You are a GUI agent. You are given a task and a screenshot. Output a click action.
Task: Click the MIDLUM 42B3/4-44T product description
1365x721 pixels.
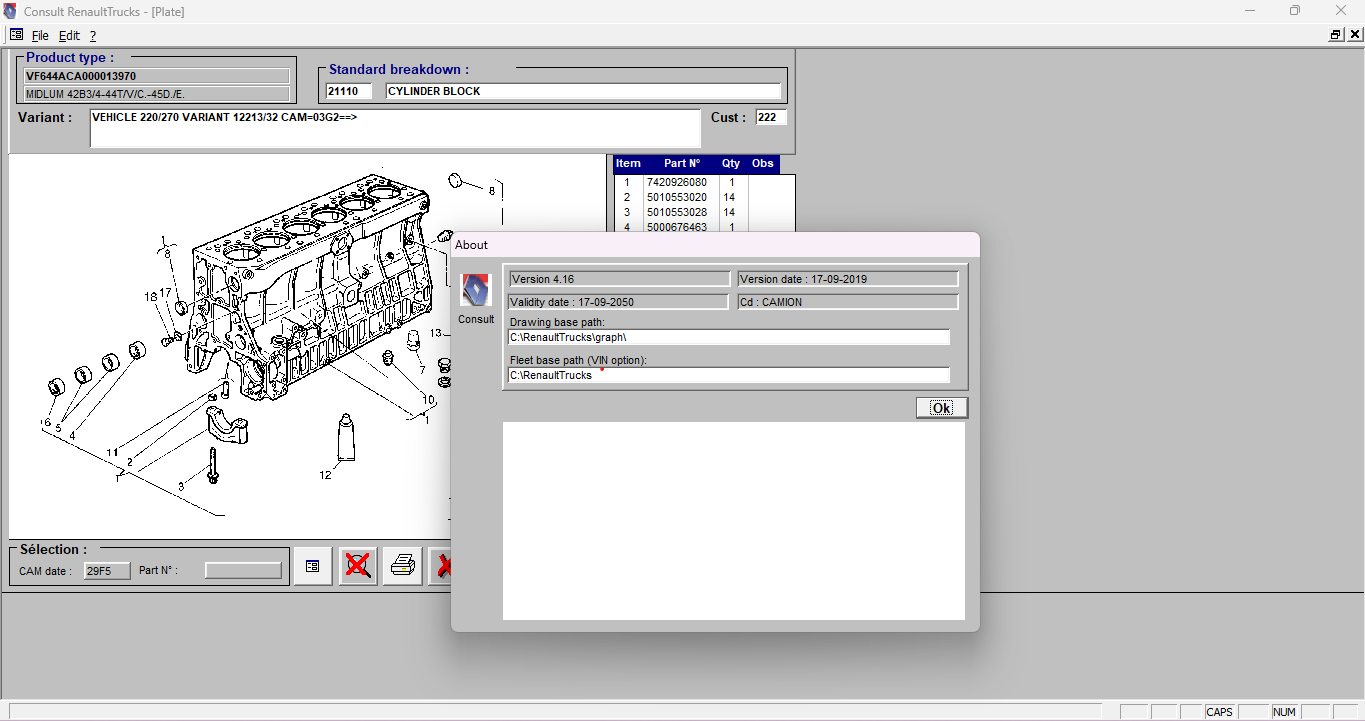pos(157,94)
